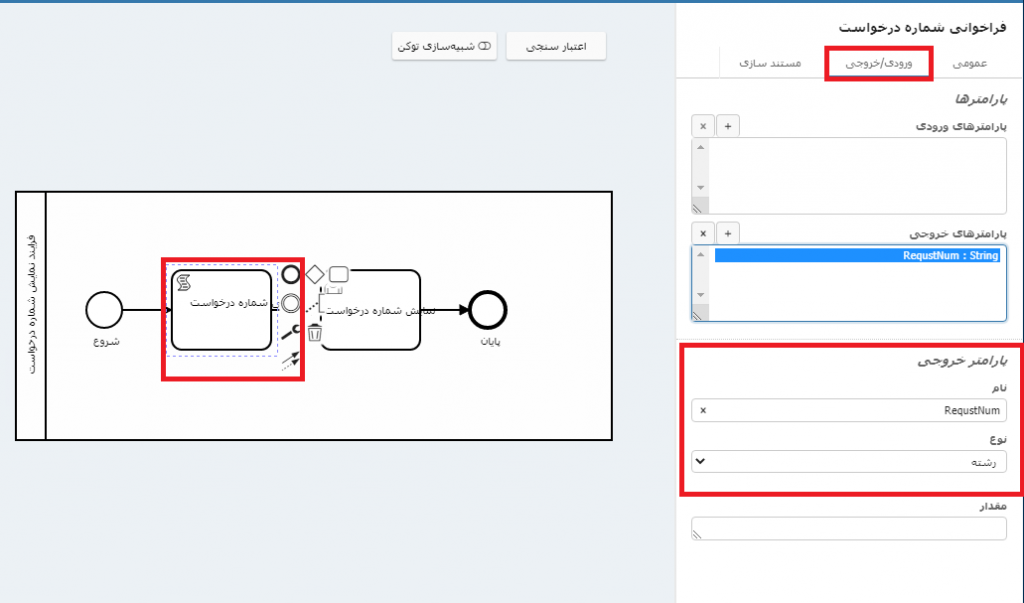This screenshot has width=1024, height=603.
Task: Toggle شبیه‌سازی توکن token simulation
Action: [444, 47]
